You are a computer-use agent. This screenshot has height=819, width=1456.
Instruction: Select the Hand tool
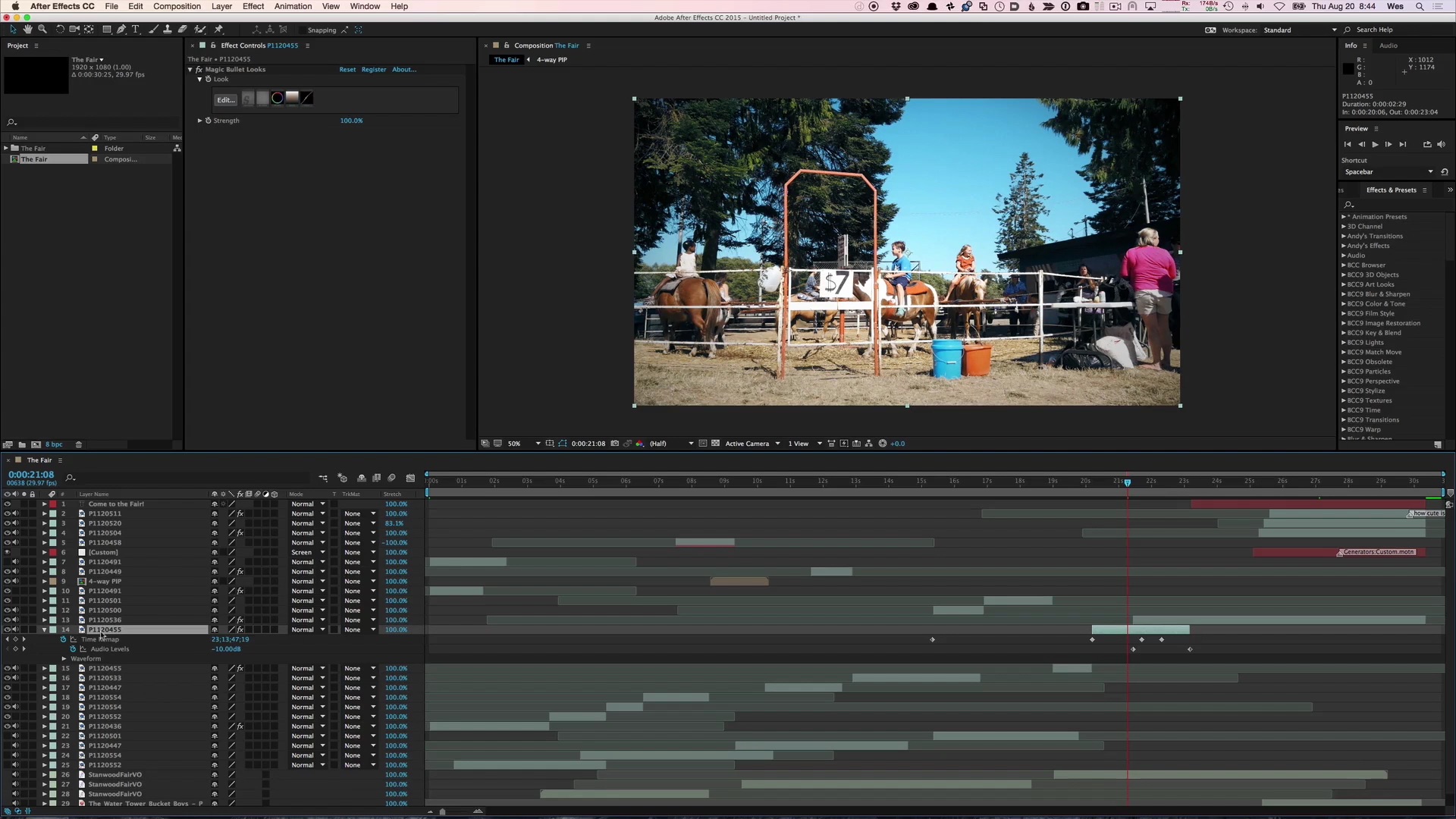28,30
